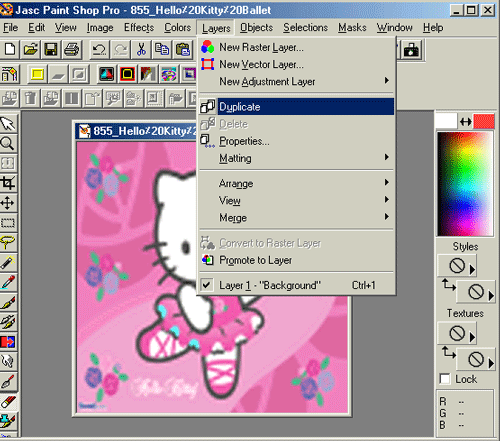The height and width of the screenshot is (441, 500).
Task: Open the Effects menu
Action: click(x=139, y=27)
